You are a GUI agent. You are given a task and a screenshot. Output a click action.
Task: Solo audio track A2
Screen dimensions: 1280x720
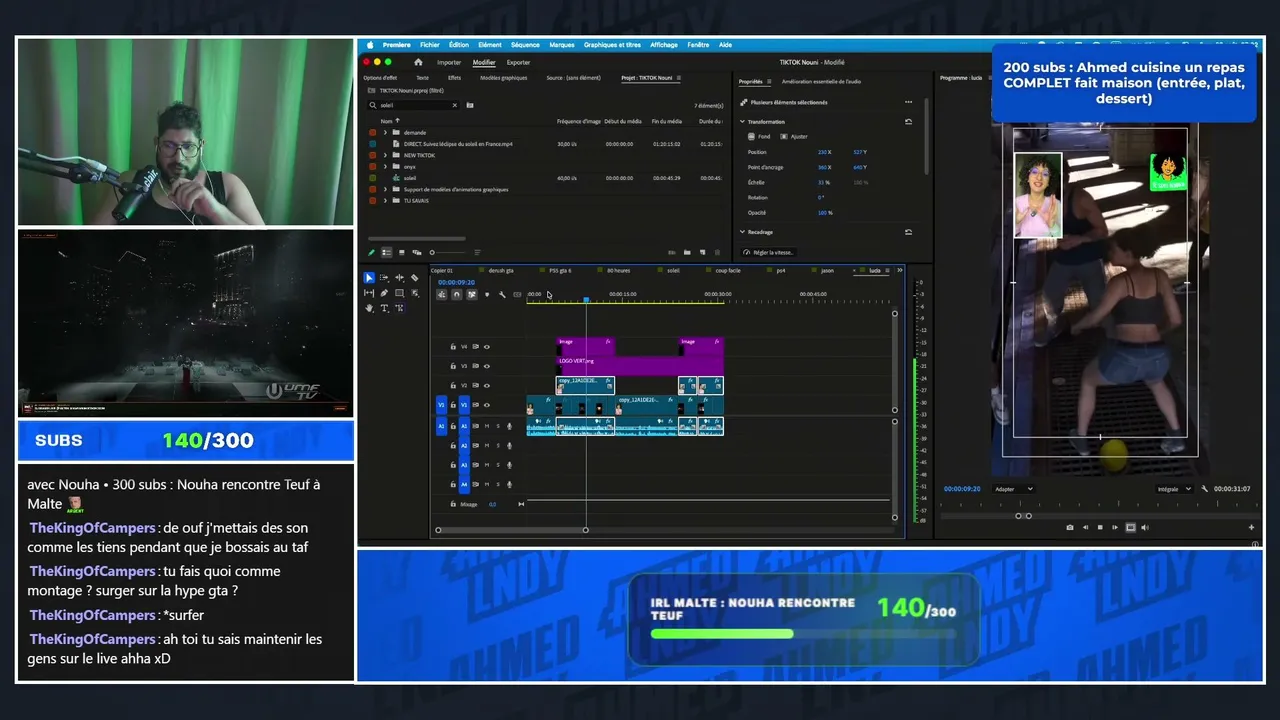click(498, 445)
